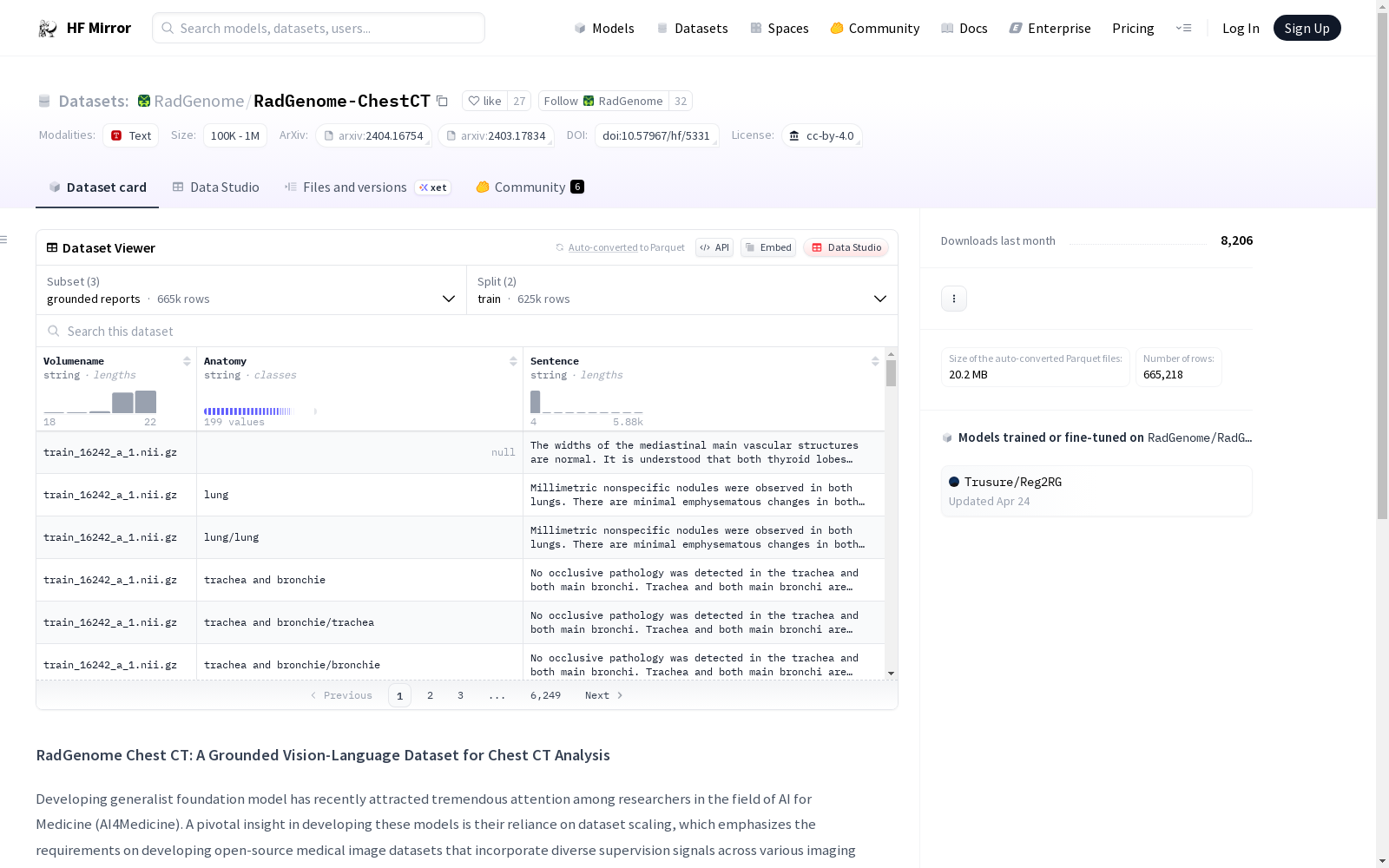Viewport: 1389px width, 868px height.
Task: Go to Datasets in top navigation
Action: [x=692, y=28]
